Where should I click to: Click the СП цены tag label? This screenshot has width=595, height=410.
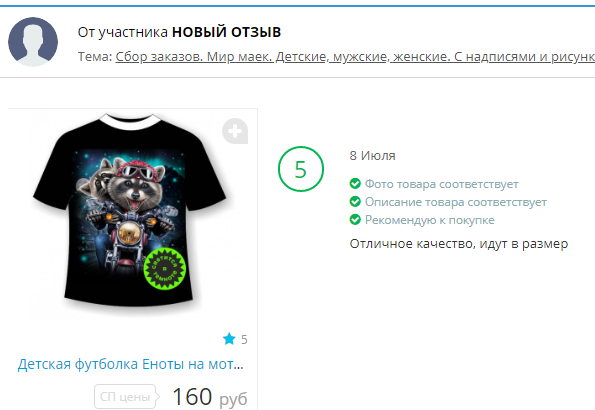point(125,397)
